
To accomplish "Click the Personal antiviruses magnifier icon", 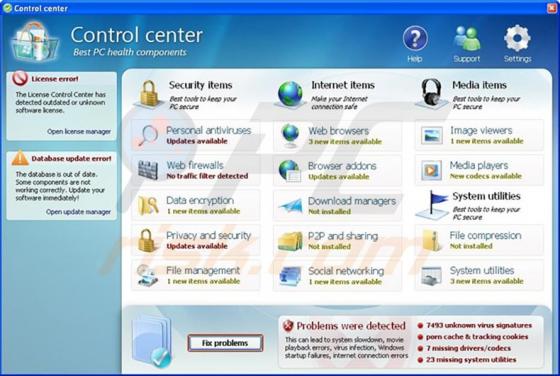I will click(x=148, y=135).
